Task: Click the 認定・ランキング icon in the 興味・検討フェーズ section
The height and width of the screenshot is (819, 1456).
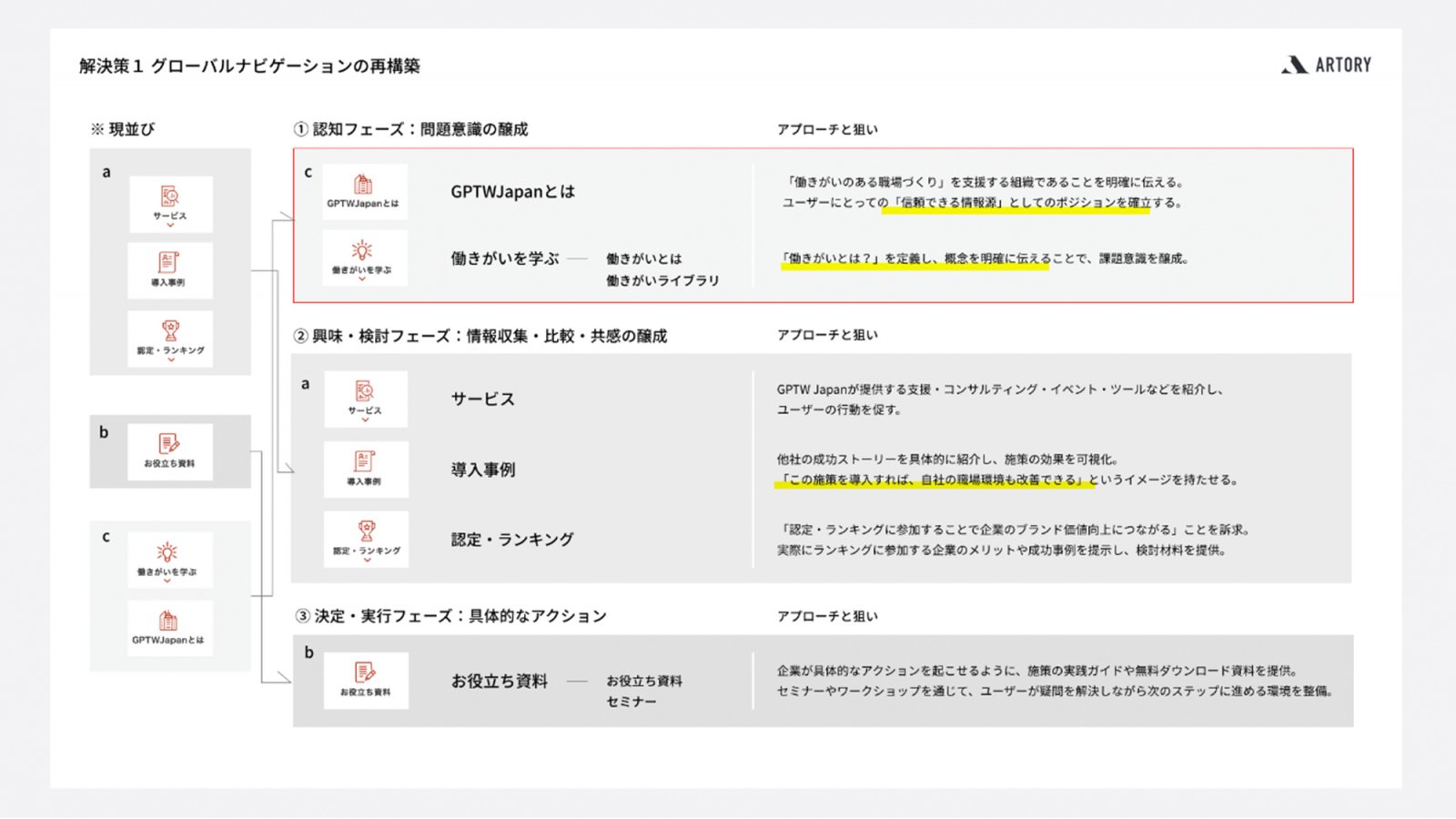Action: click(366, 539)
